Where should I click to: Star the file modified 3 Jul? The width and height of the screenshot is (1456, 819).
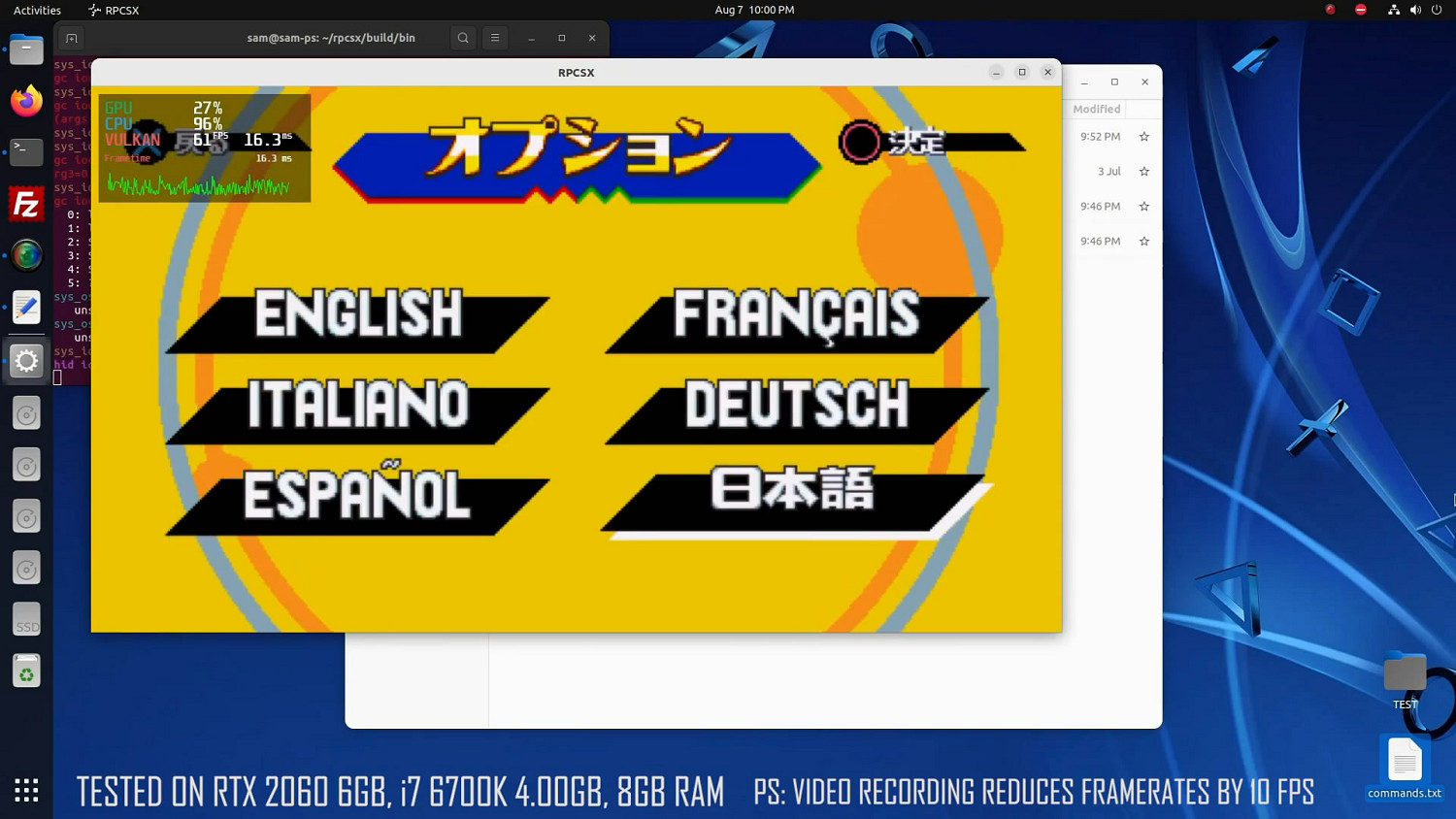tap(1143, 172)
